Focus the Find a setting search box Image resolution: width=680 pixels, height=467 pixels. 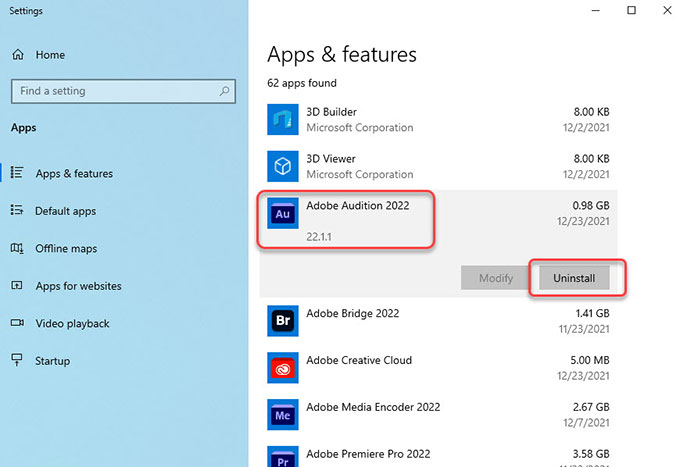(123, 91)
